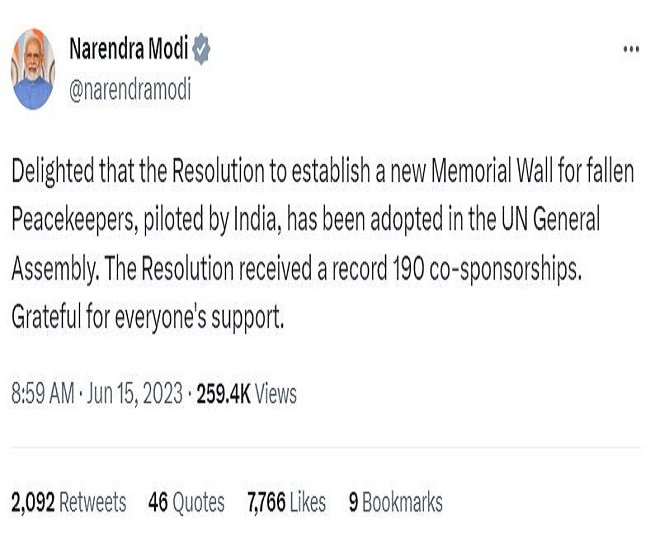Click the 8:59 AM timestamp
The image size is (650, 540).
pyautogui.click(x=42, y=394)
